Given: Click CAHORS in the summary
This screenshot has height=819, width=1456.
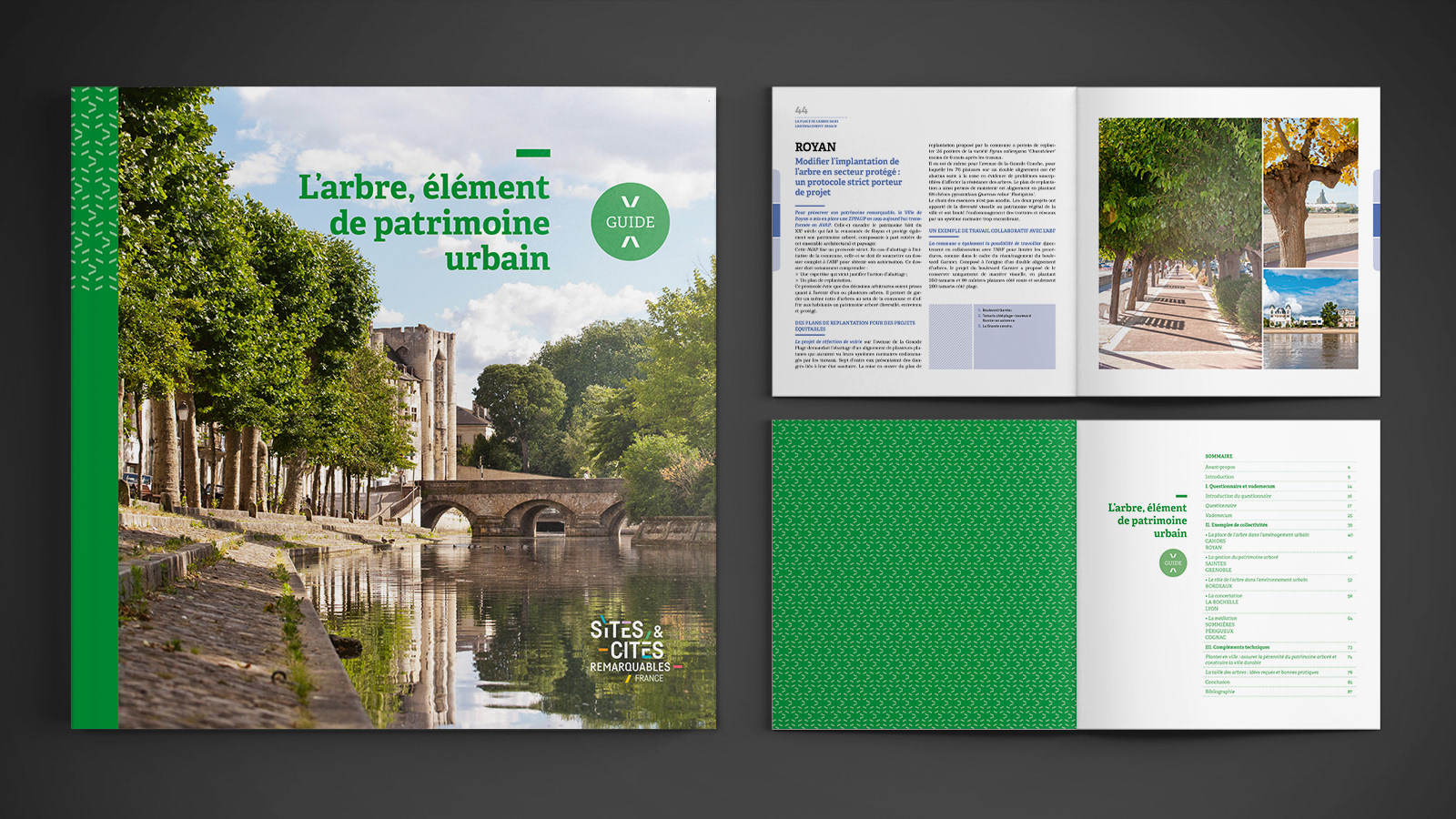Looking at the screenshot, I should [x=1215, y=541].
